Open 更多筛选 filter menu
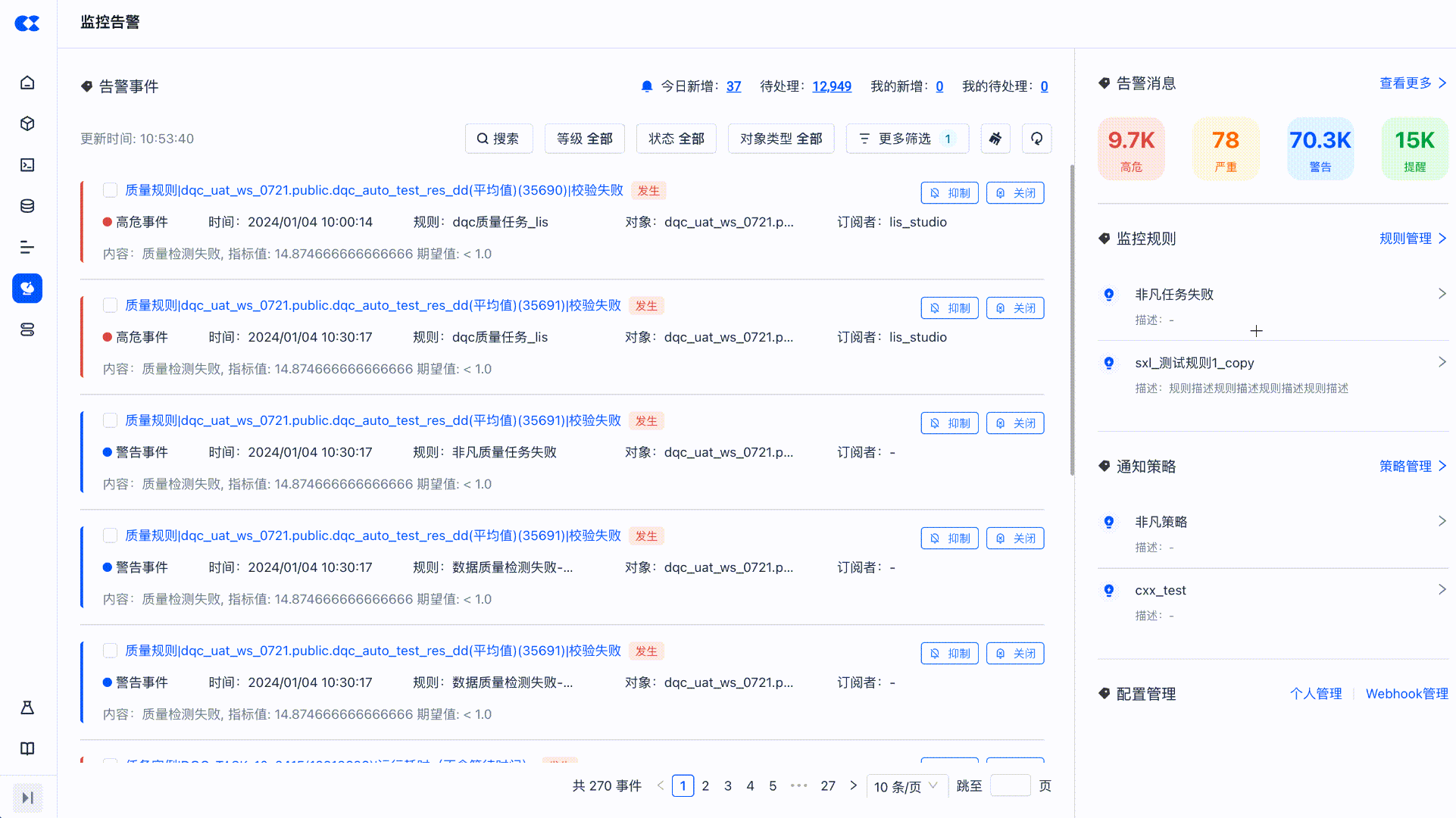Viewport: 1456px width, 818px height. click(x=907, y=139)
